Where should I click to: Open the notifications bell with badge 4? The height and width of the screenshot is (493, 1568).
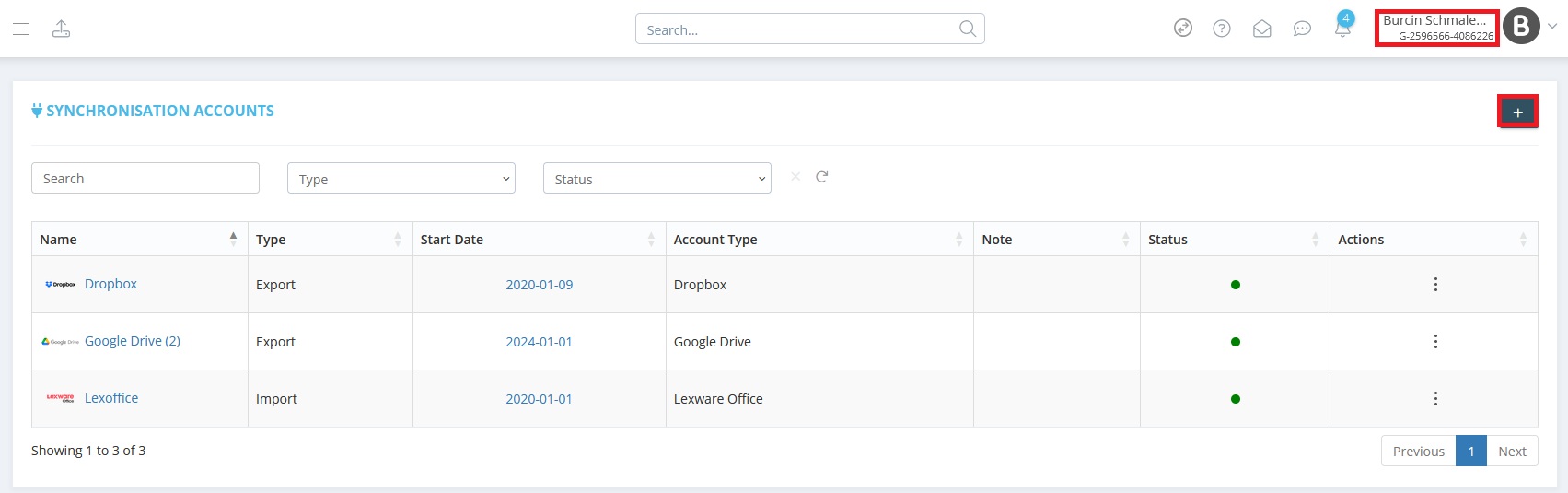click(x=1342, y=26)
